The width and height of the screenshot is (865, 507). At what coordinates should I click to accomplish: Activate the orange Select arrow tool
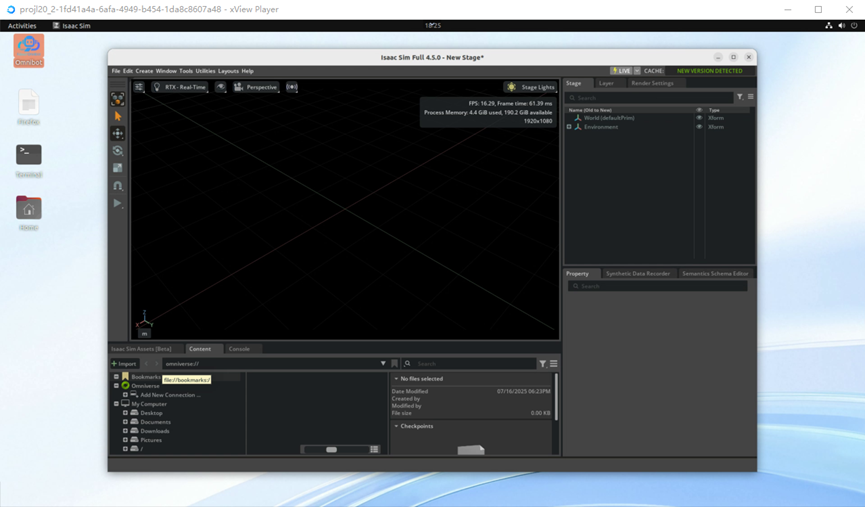coord(118,116)
